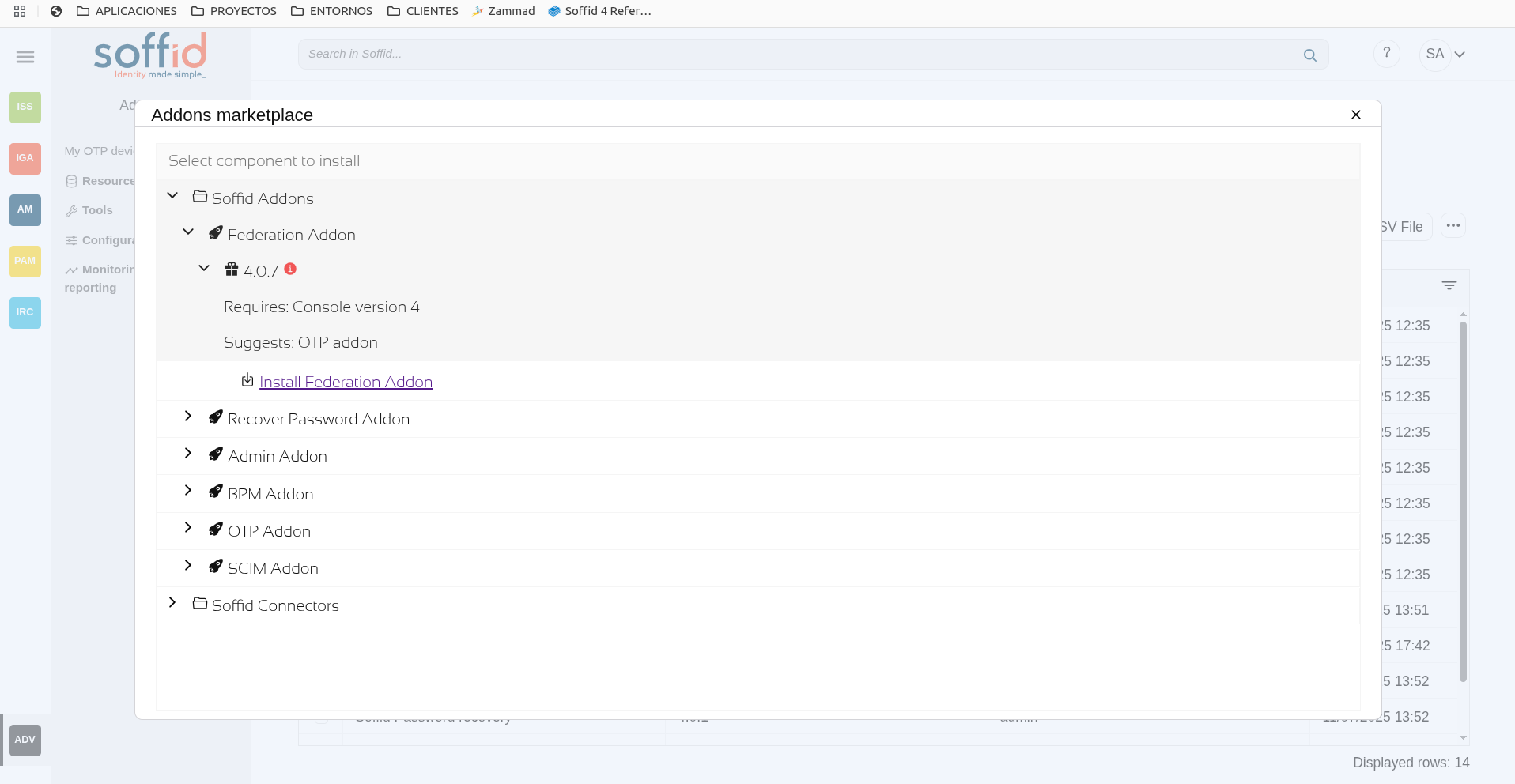Click the Soffid Addons folder icon
This screenshot has width=1515, height=784.
click(200, 196)
